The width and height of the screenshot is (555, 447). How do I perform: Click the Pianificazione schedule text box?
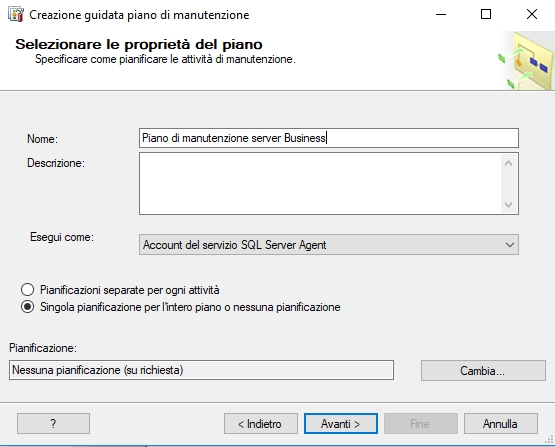[x=201, y=370]
